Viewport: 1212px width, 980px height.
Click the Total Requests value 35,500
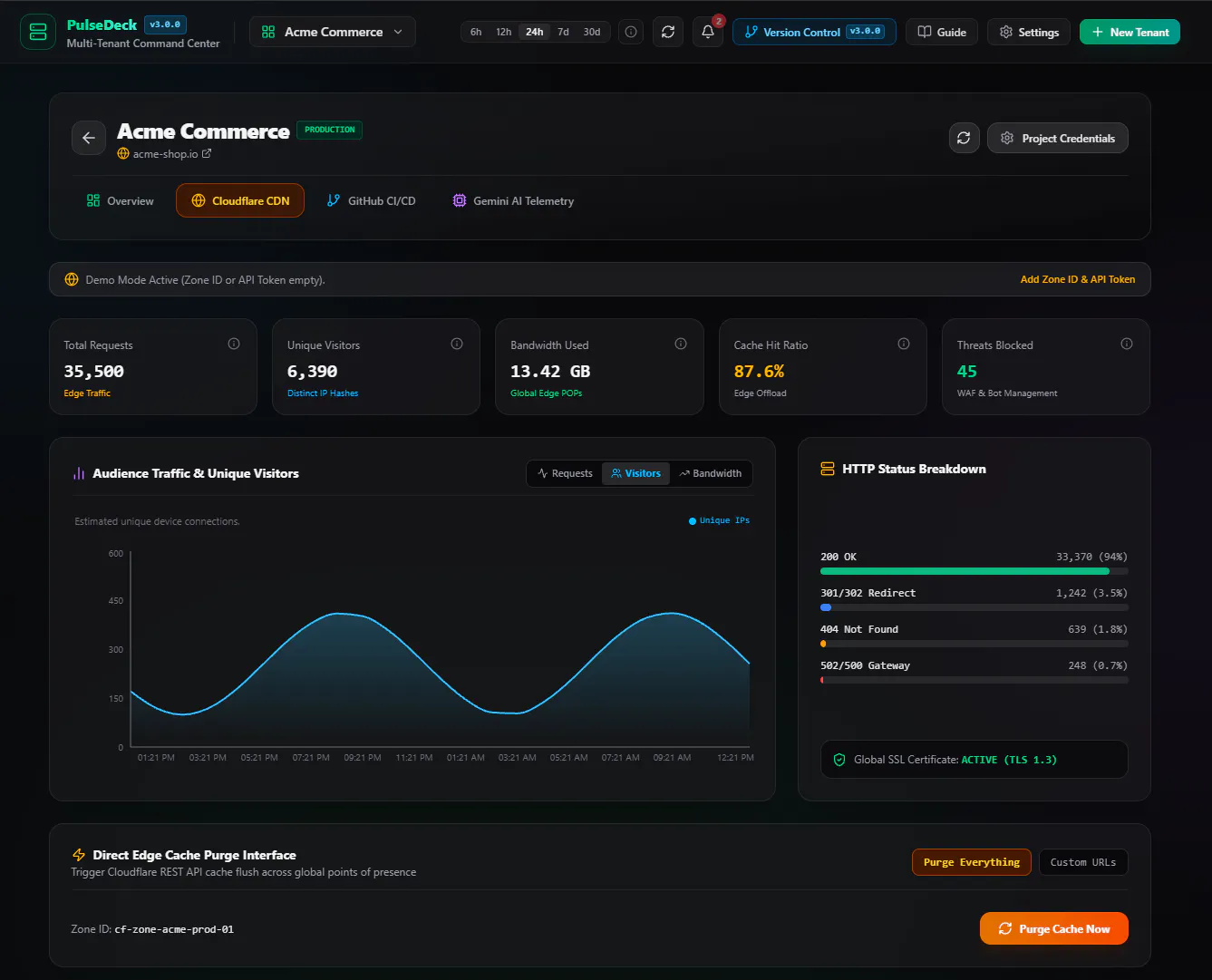[94, 371]
